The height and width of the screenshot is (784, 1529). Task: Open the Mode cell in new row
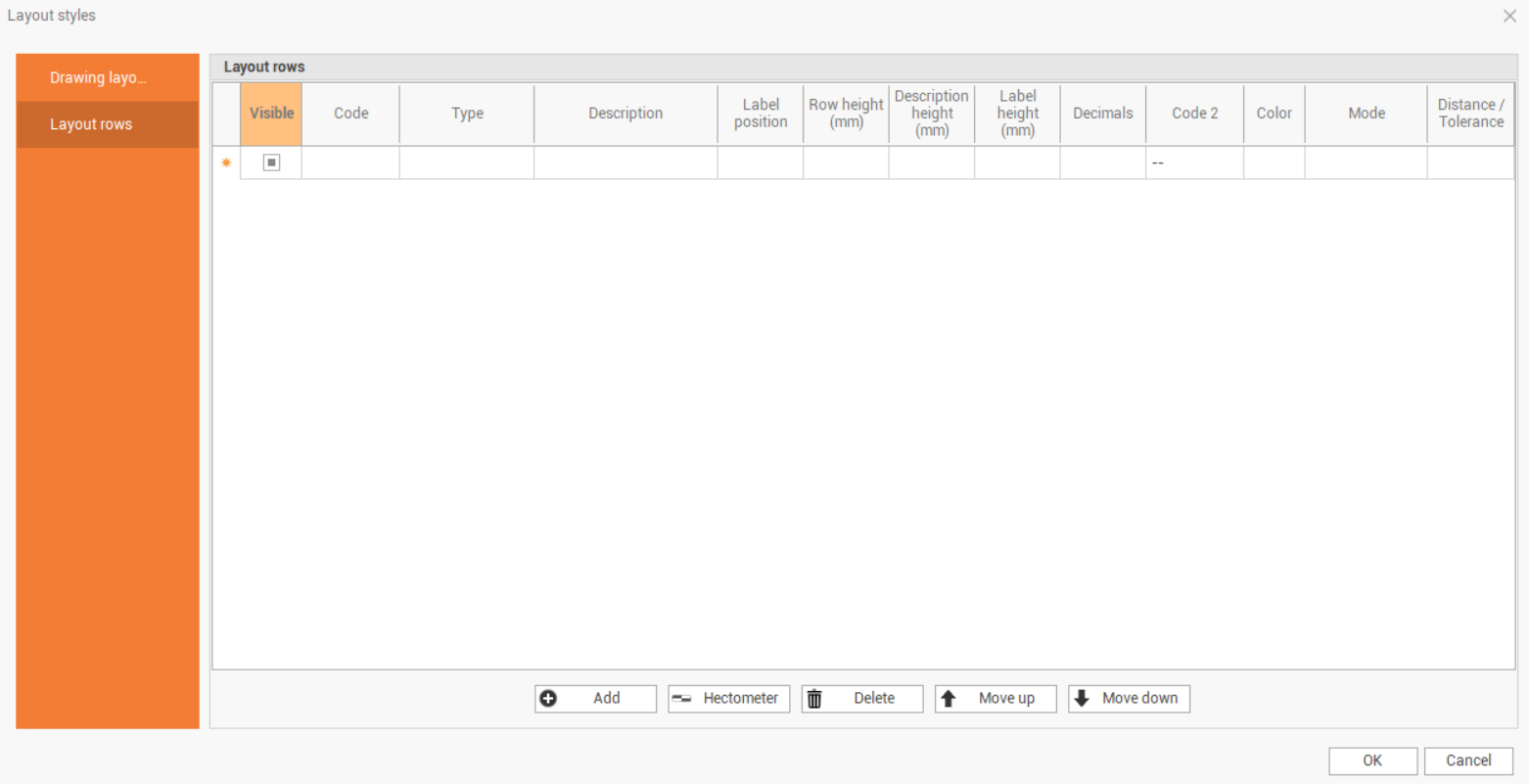[x=1366, y=162]
